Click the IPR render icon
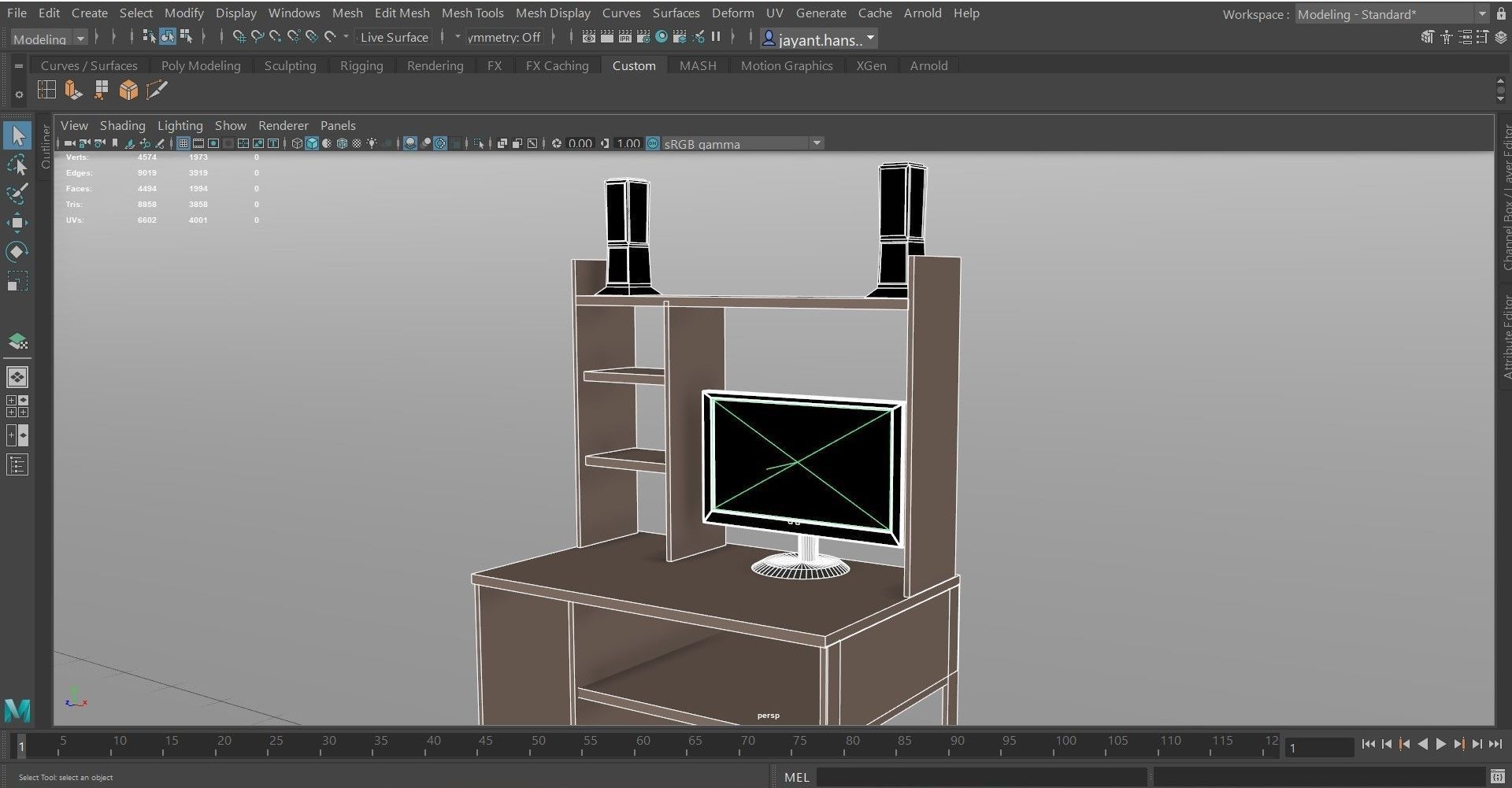 click(625, 36)
